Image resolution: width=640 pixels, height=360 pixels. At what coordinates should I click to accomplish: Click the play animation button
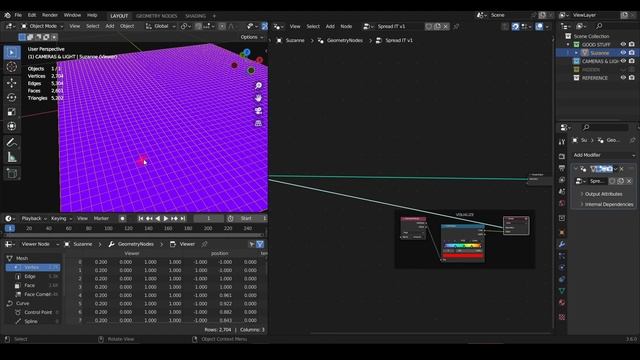tap(166, 219)
